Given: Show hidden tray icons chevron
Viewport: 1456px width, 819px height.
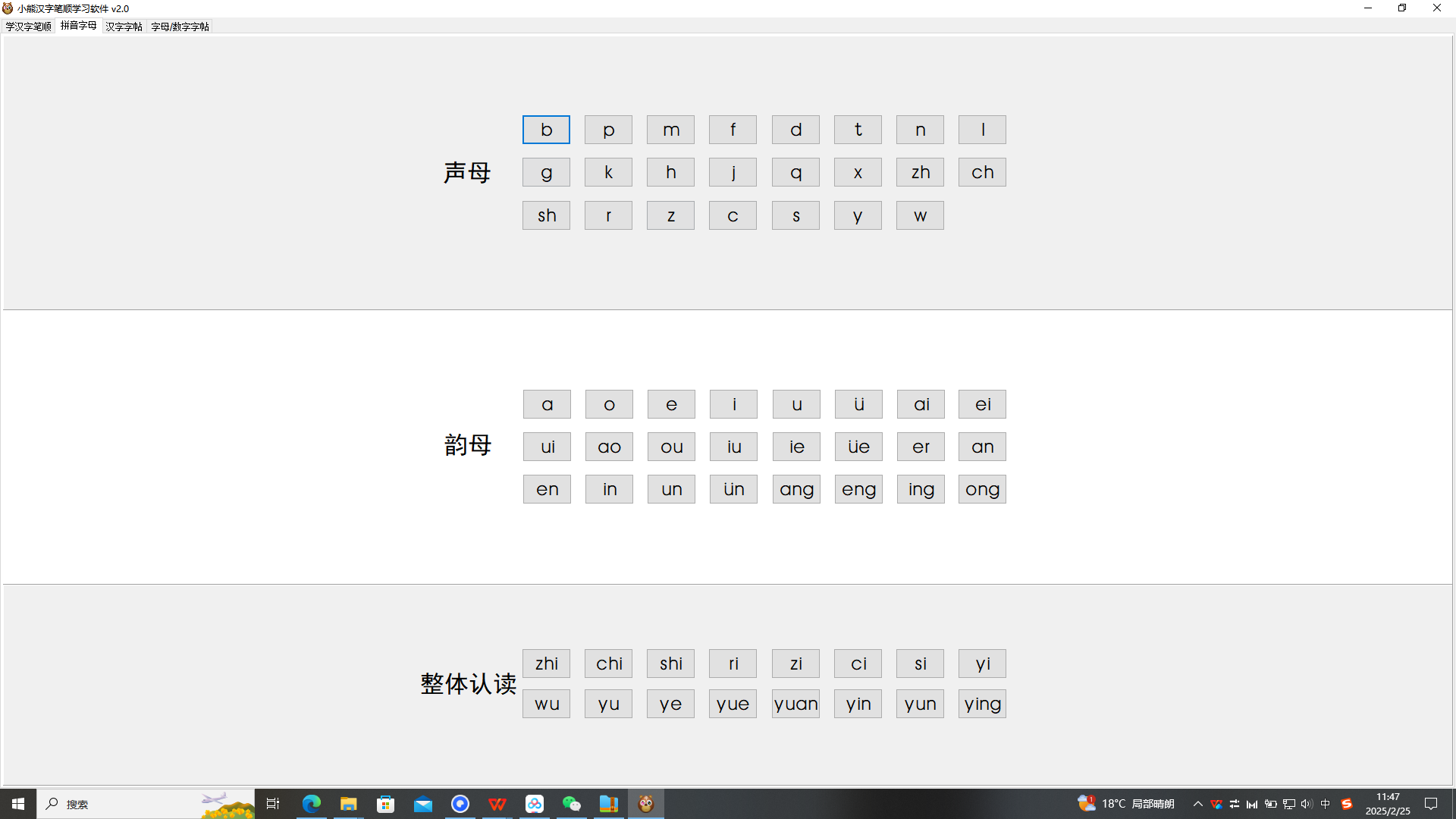Looking at the screenshot, I should pos(1198,804).
